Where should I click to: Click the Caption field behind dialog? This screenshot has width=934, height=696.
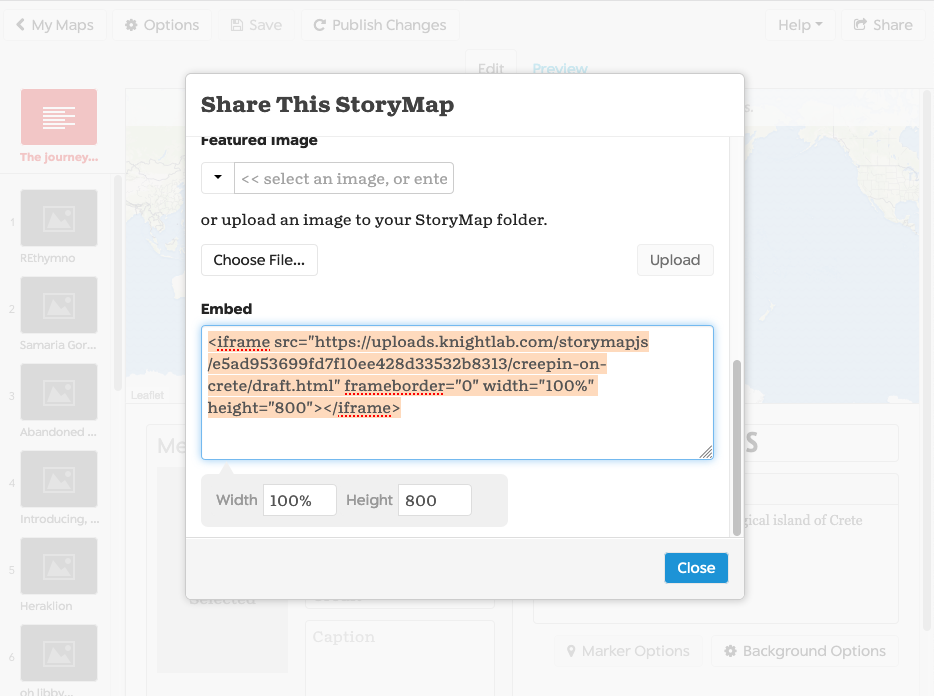click(400, 658)
